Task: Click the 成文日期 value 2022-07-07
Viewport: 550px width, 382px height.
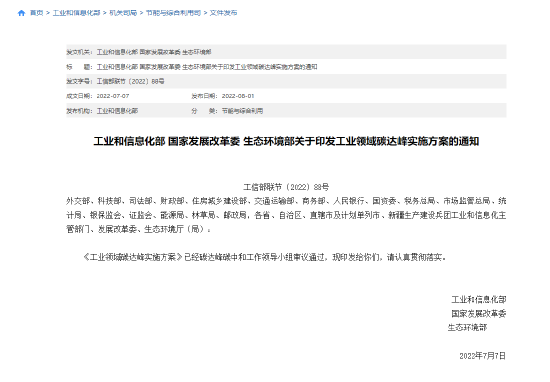Action: point(113,96)
